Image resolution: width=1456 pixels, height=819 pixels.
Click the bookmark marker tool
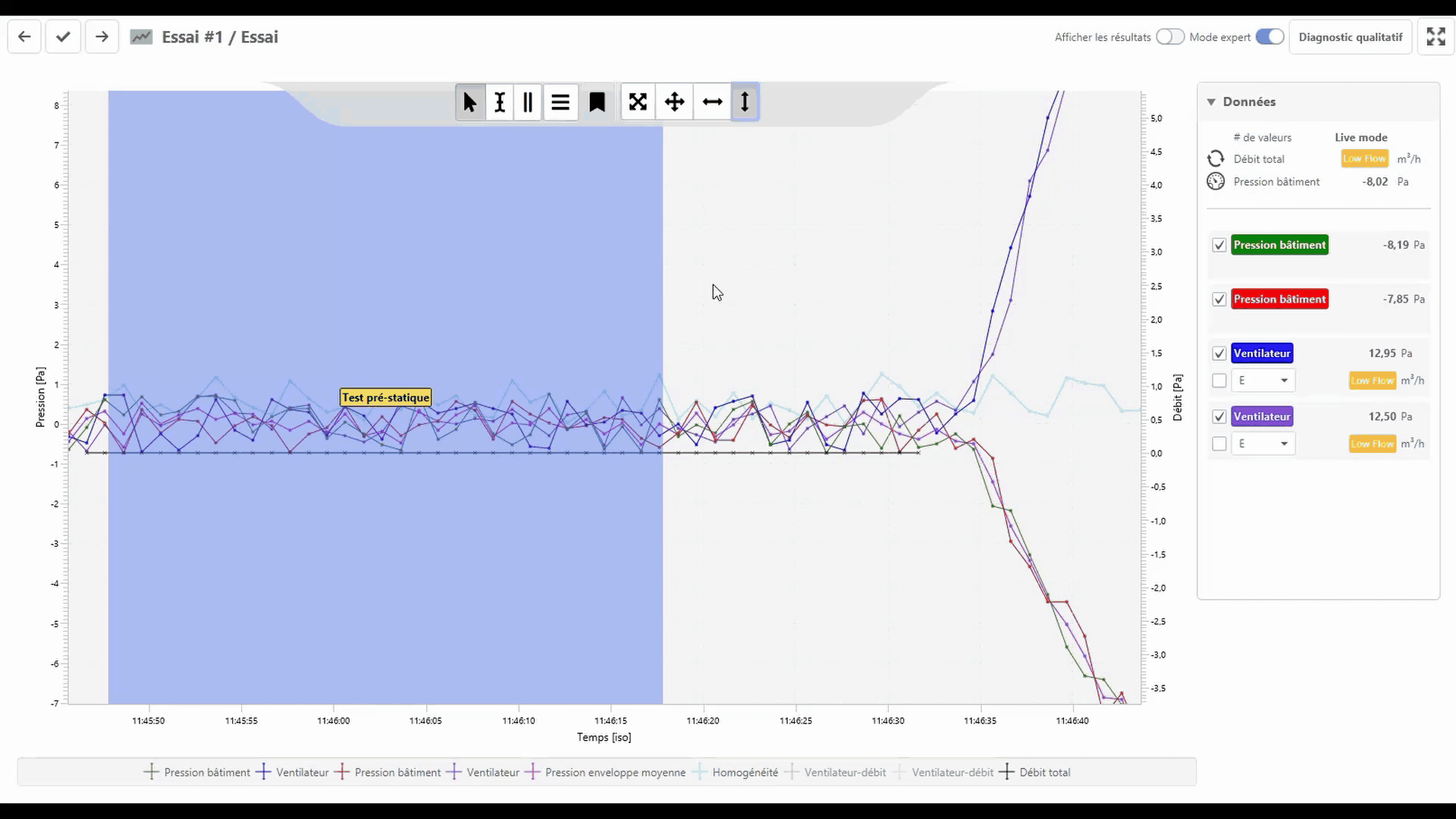[x=597, y=102]
